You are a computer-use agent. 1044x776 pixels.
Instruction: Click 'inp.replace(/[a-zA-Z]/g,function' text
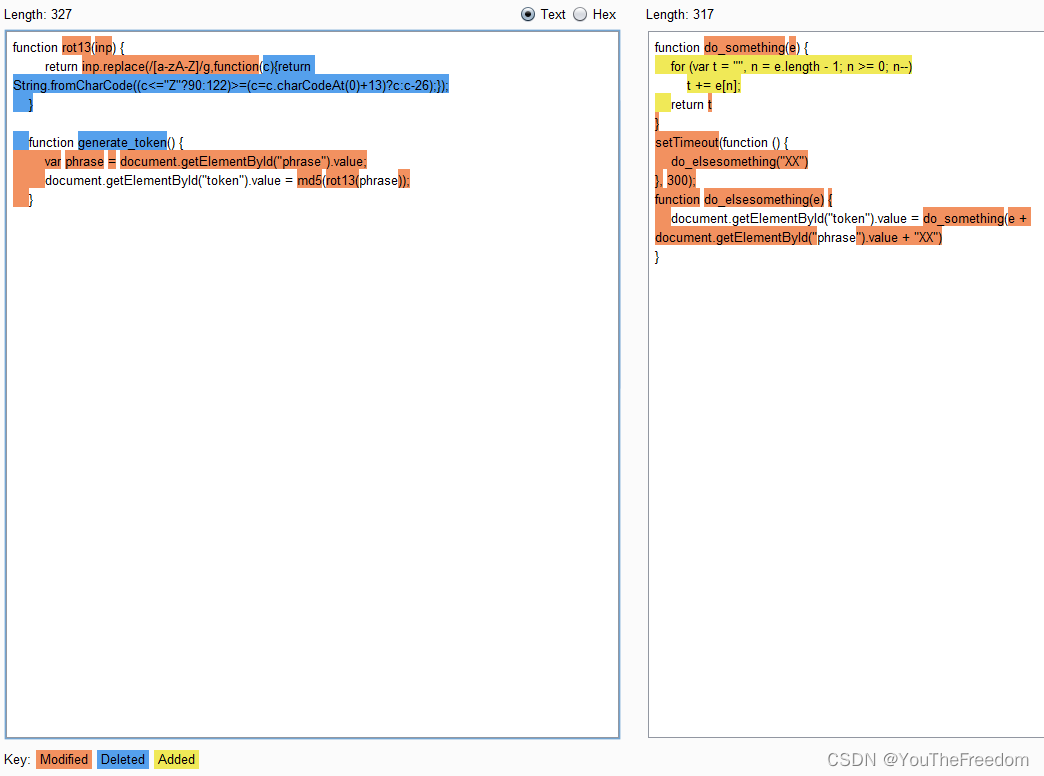click(170, 67)
